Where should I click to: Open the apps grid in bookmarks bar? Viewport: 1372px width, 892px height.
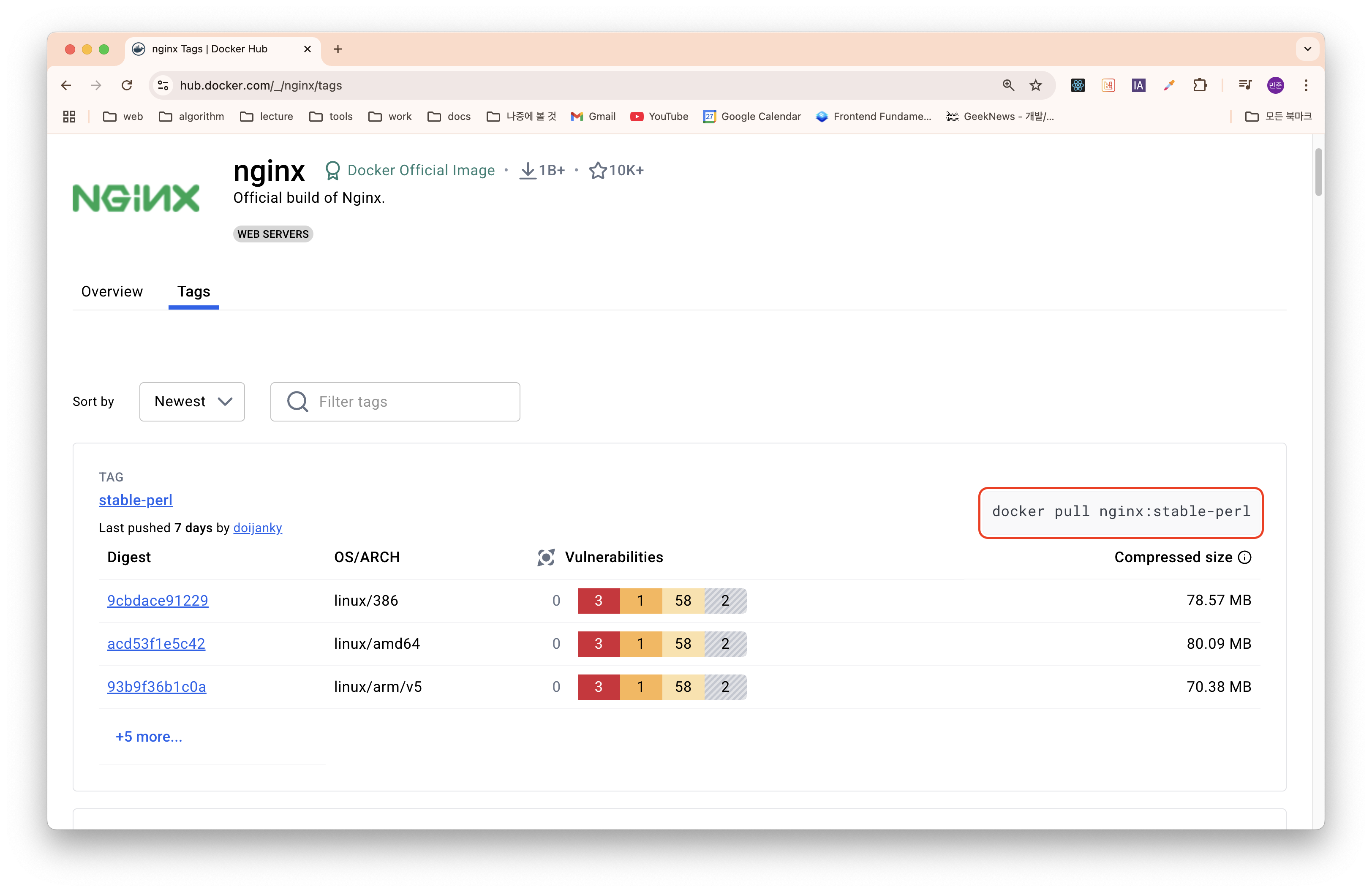69,117
